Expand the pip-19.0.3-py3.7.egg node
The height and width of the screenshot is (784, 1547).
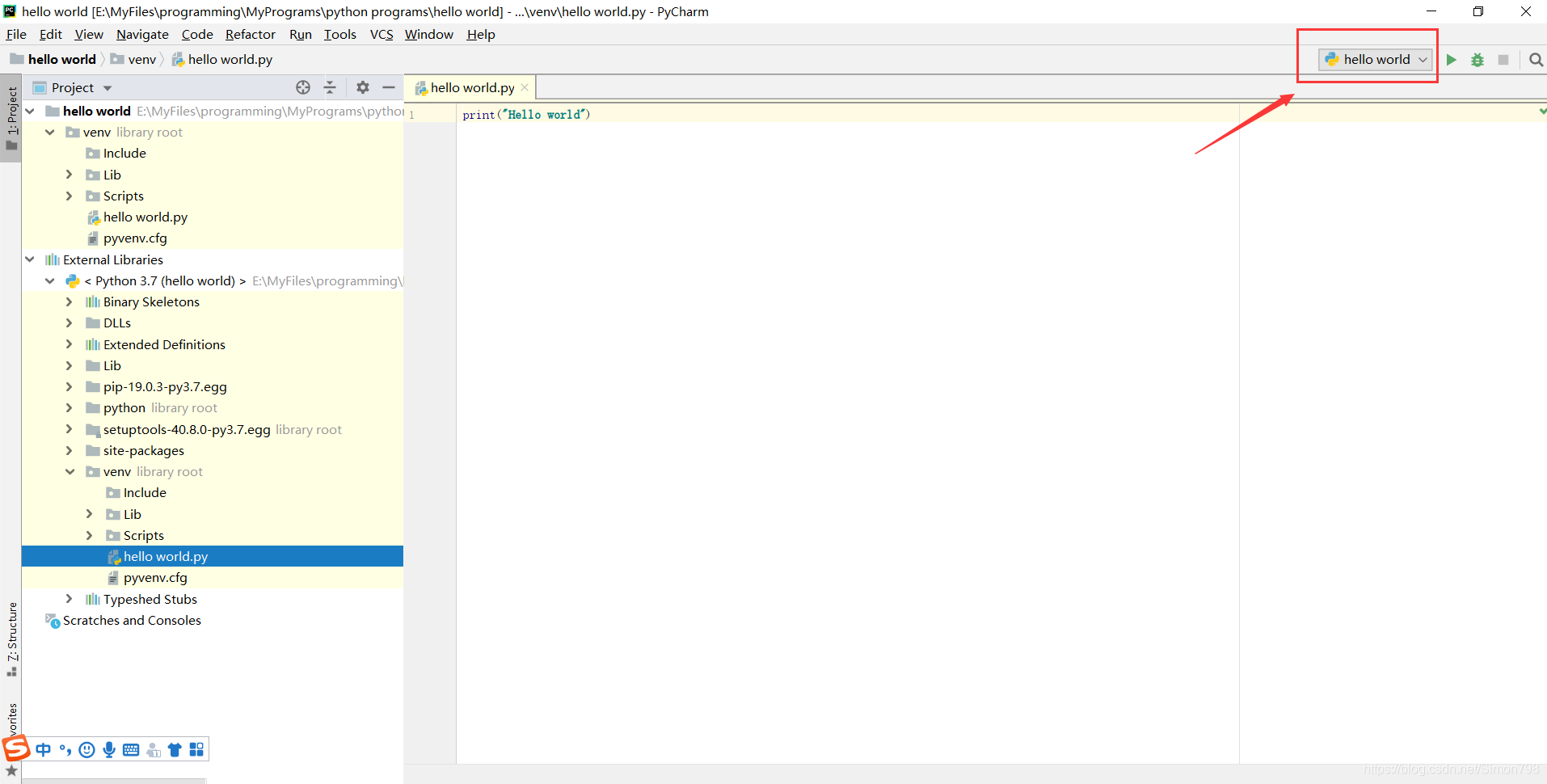70,386
